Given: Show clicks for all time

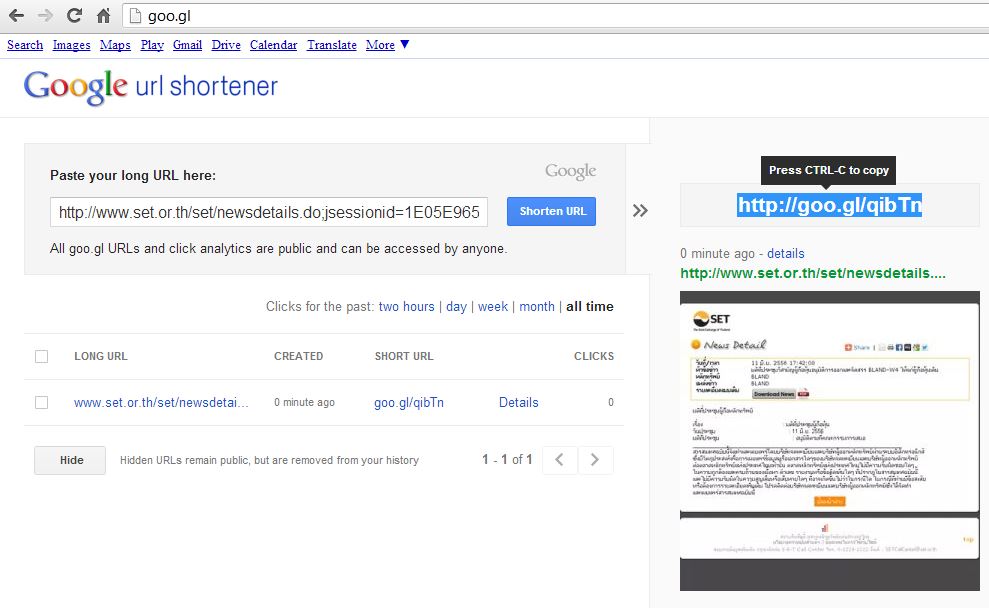Looking at the screenshot, I should point(590,307).
